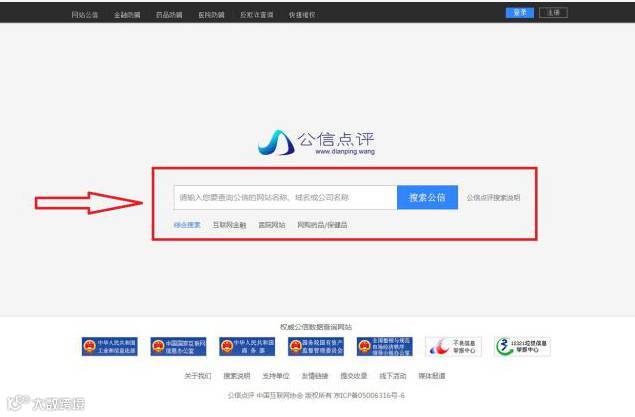Select the 综合搜索 search tab

click(187, 225)
